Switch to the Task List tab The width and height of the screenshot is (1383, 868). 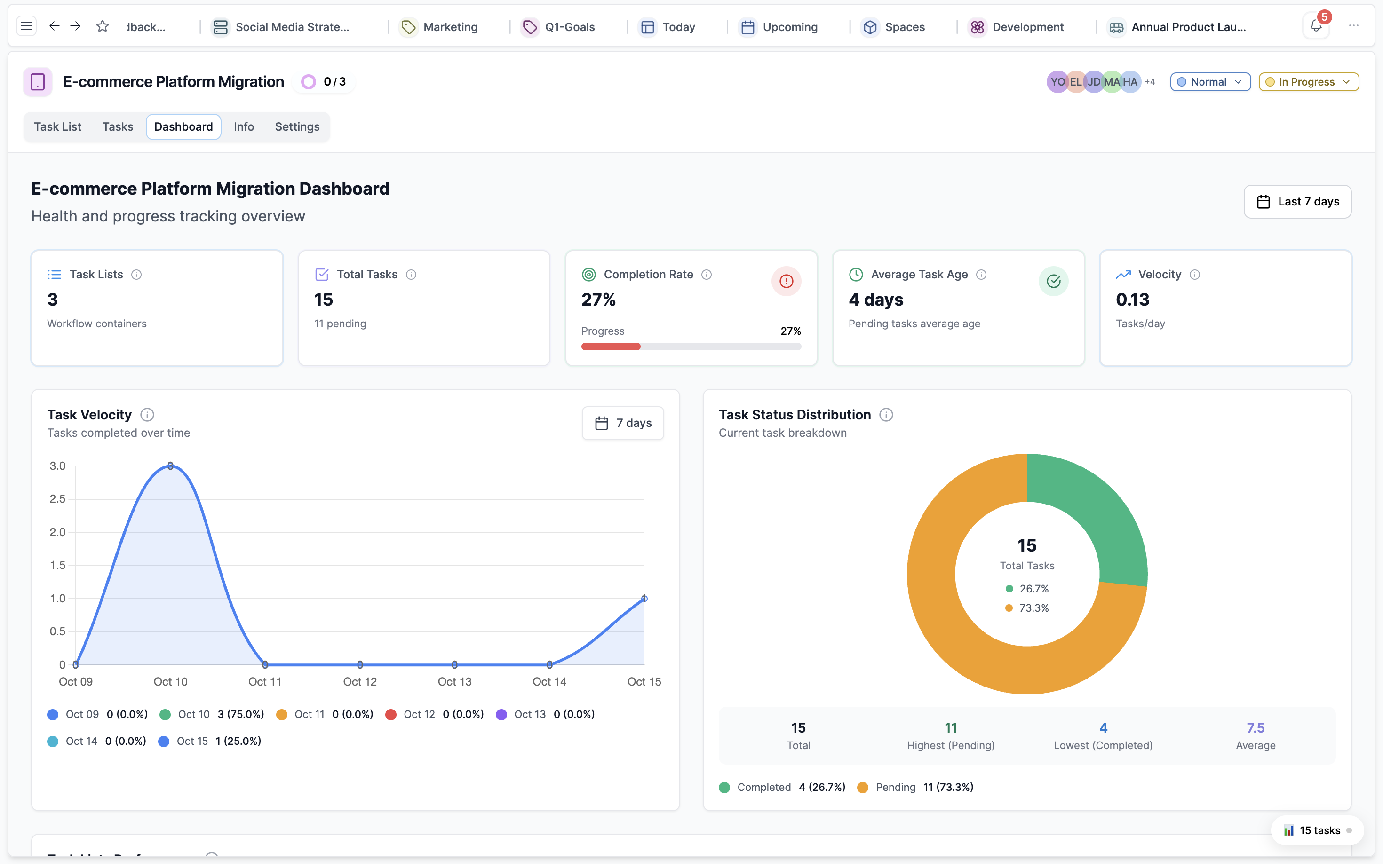point(57,127)
